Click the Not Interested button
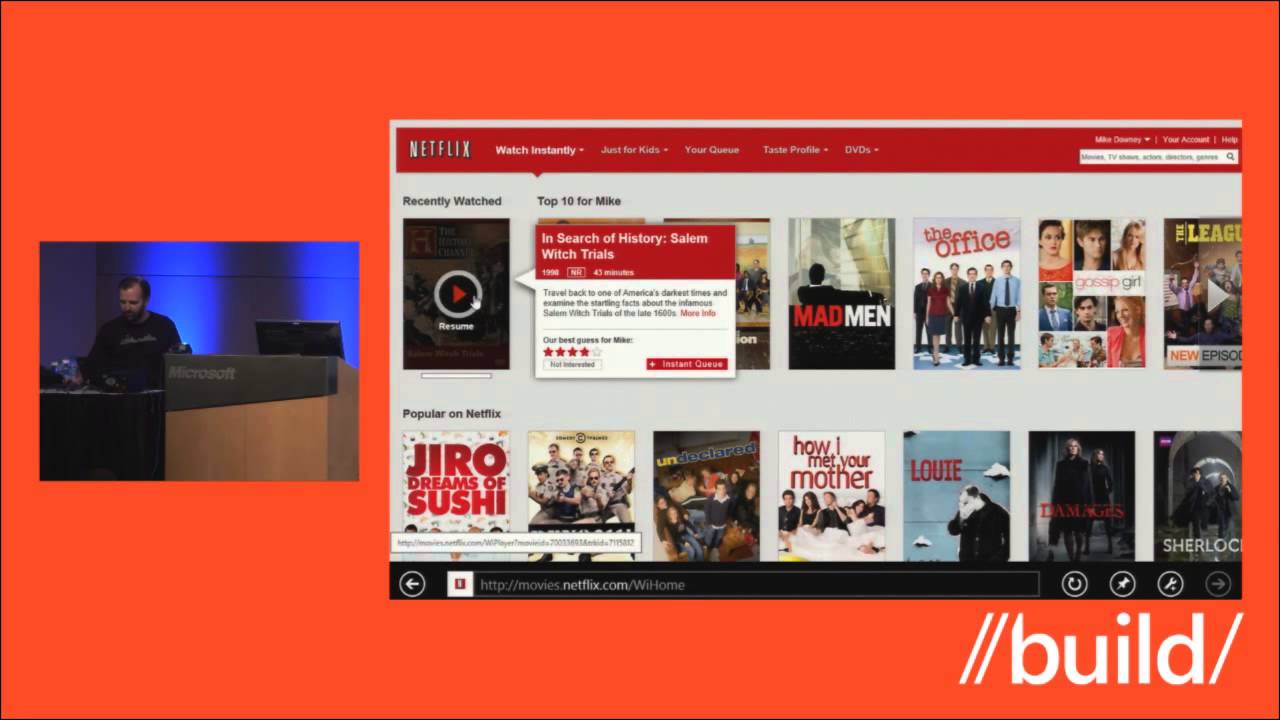The image size is (1280, 720). [x=572, y=364]
